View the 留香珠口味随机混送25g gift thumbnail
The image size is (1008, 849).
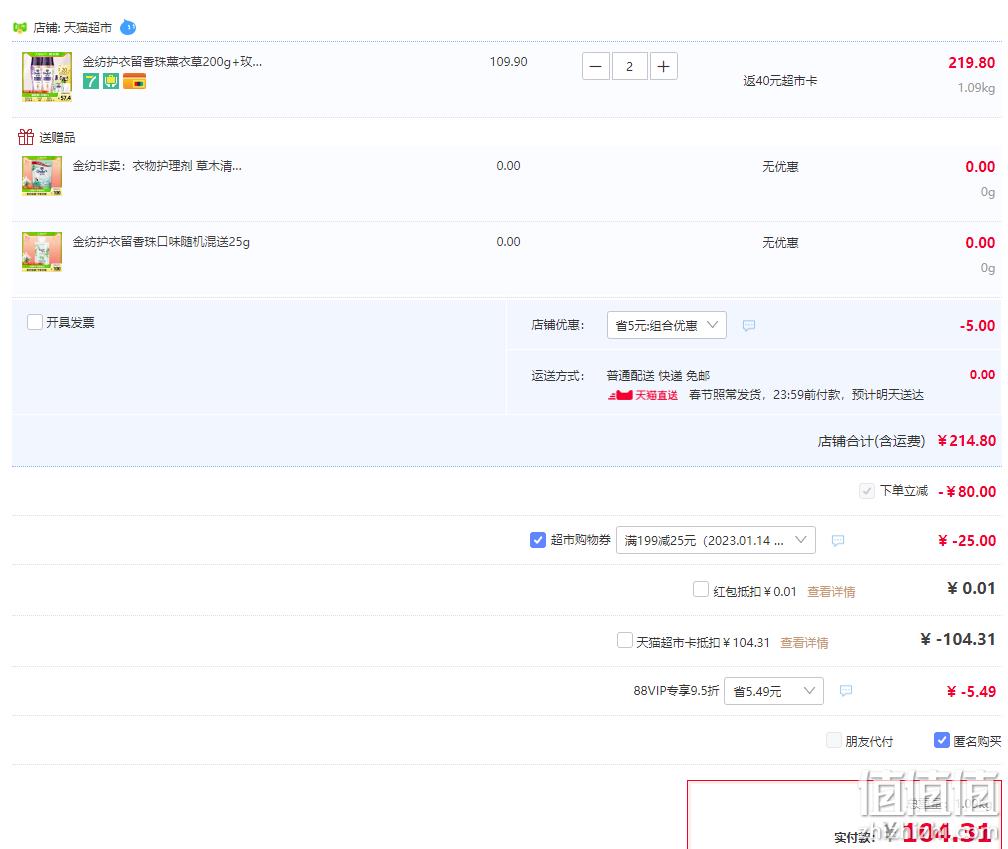[x=42, y=251]
